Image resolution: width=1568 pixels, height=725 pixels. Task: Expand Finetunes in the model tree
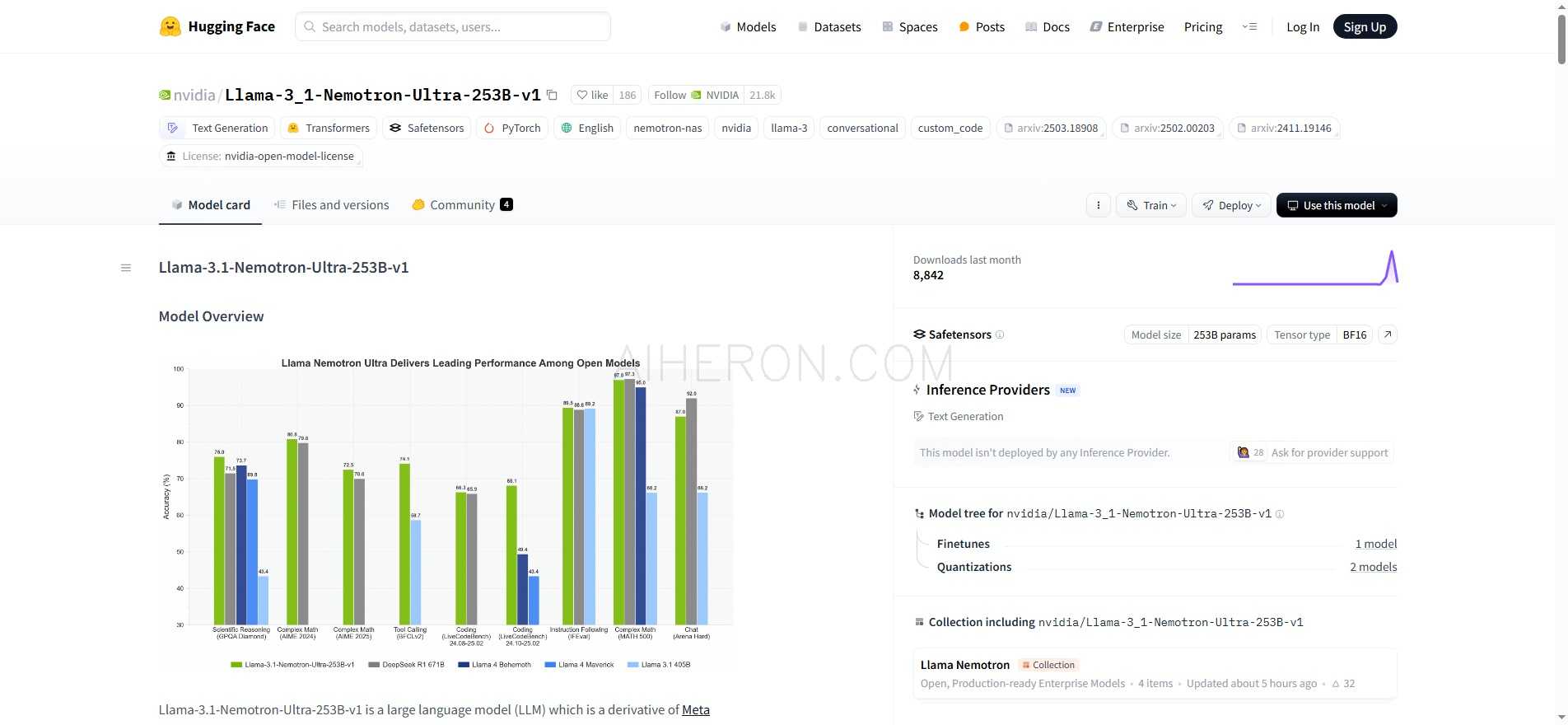(x=964, y=544)
